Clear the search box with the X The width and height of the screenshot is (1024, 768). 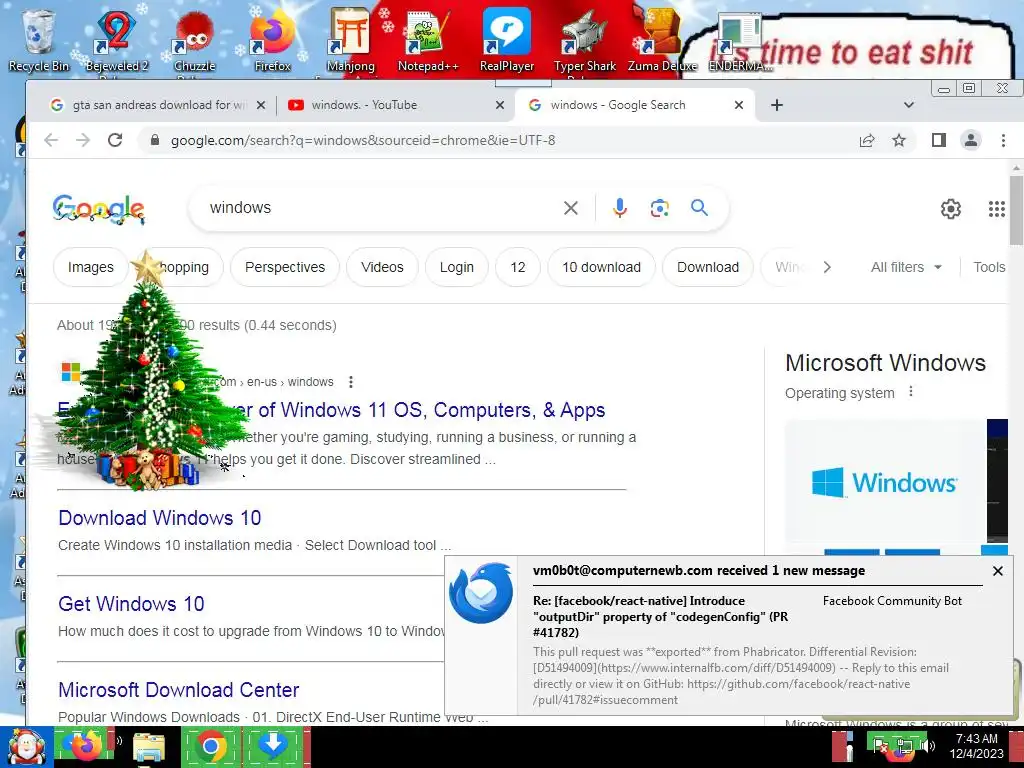[x=571, y=208]
